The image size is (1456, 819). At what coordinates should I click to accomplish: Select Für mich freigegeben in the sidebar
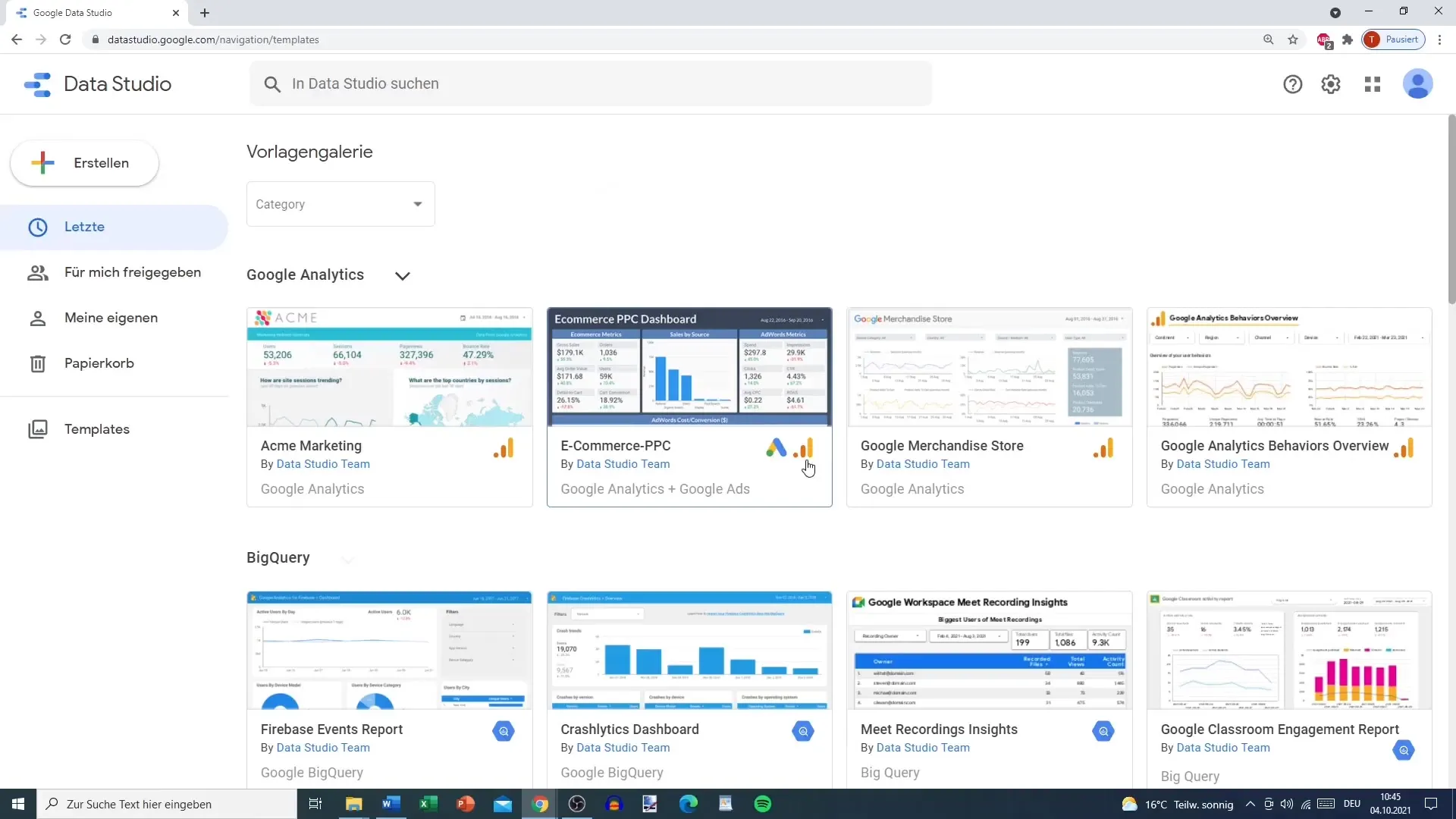(x=114, y=272)
